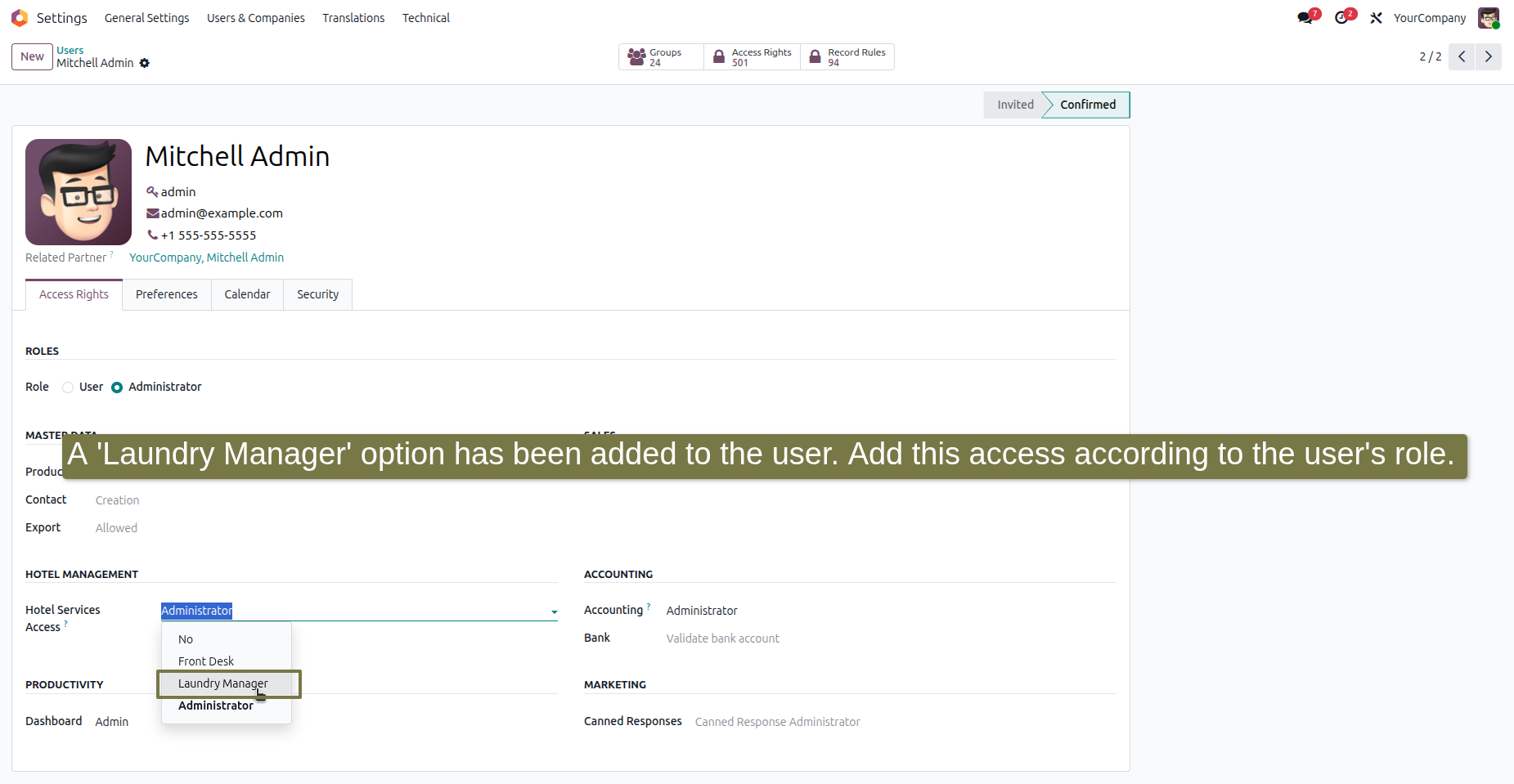Viewport: 1514px width, 784px height.
Task: Open Bank Validate bank account field
Action: tap(891, 638)
